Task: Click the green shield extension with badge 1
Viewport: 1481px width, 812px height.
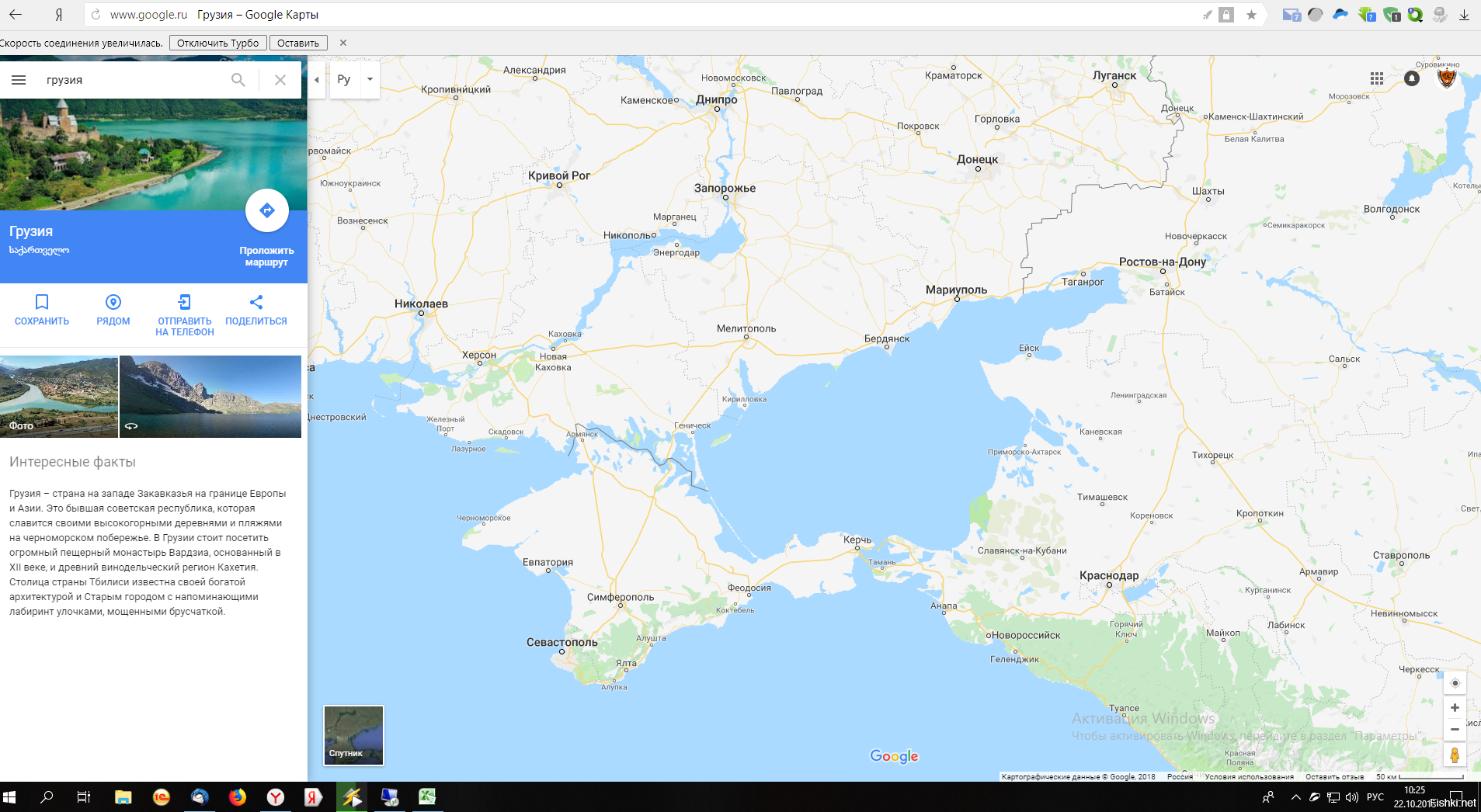Action: pyautogui.click(x=1392, y=15)
